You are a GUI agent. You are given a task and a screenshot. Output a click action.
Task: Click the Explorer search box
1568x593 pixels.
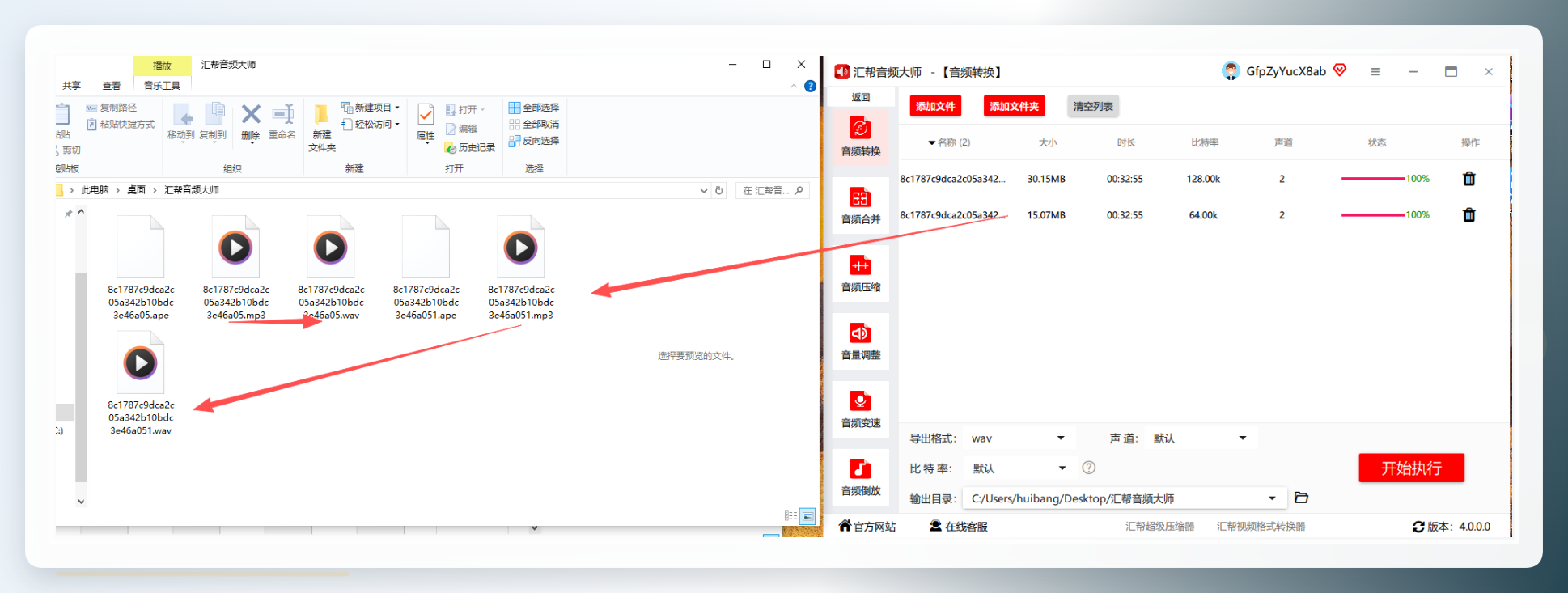(772, 191)
